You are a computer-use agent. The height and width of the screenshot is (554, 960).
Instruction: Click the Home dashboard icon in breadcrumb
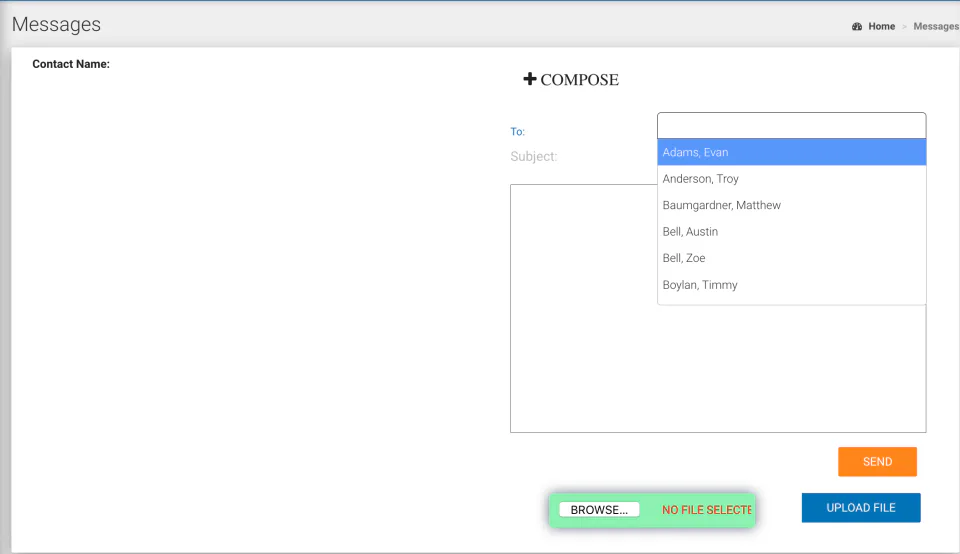click(857, 26)
